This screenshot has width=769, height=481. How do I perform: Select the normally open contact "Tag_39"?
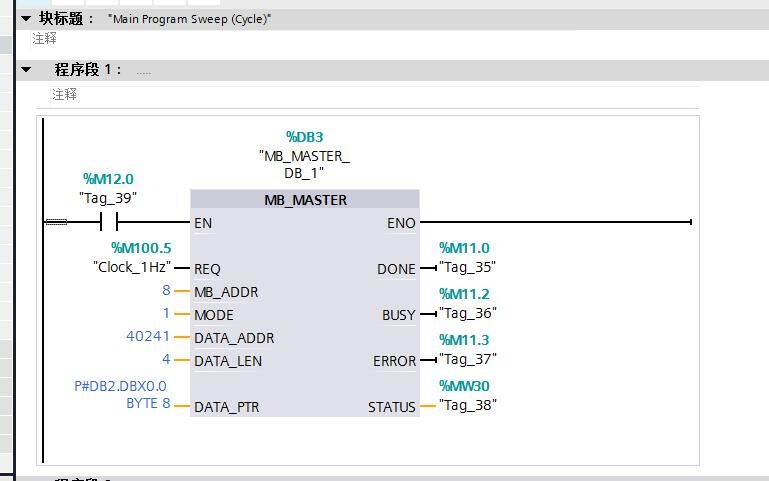pyautogui.click(x=109, y=222)
